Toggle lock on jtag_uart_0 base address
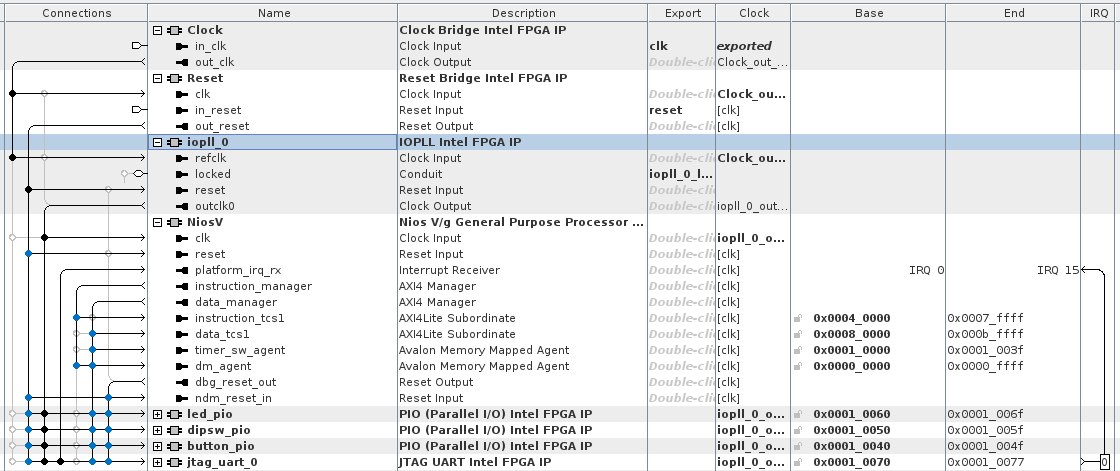 (798, 462)
